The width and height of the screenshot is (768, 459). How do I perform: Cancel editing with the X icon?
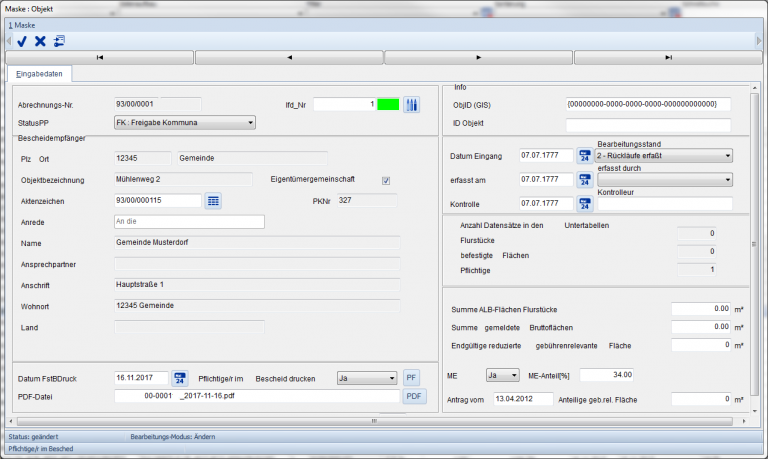point(40,42)
